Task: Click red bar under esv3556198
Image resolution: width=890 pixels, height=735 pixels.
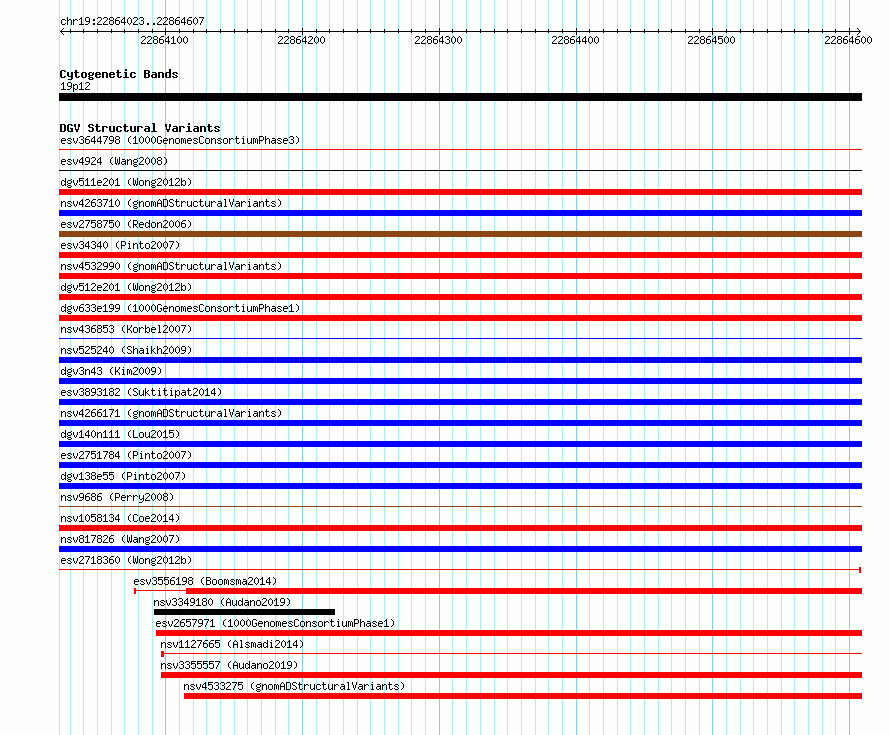Action: point(524,591)
